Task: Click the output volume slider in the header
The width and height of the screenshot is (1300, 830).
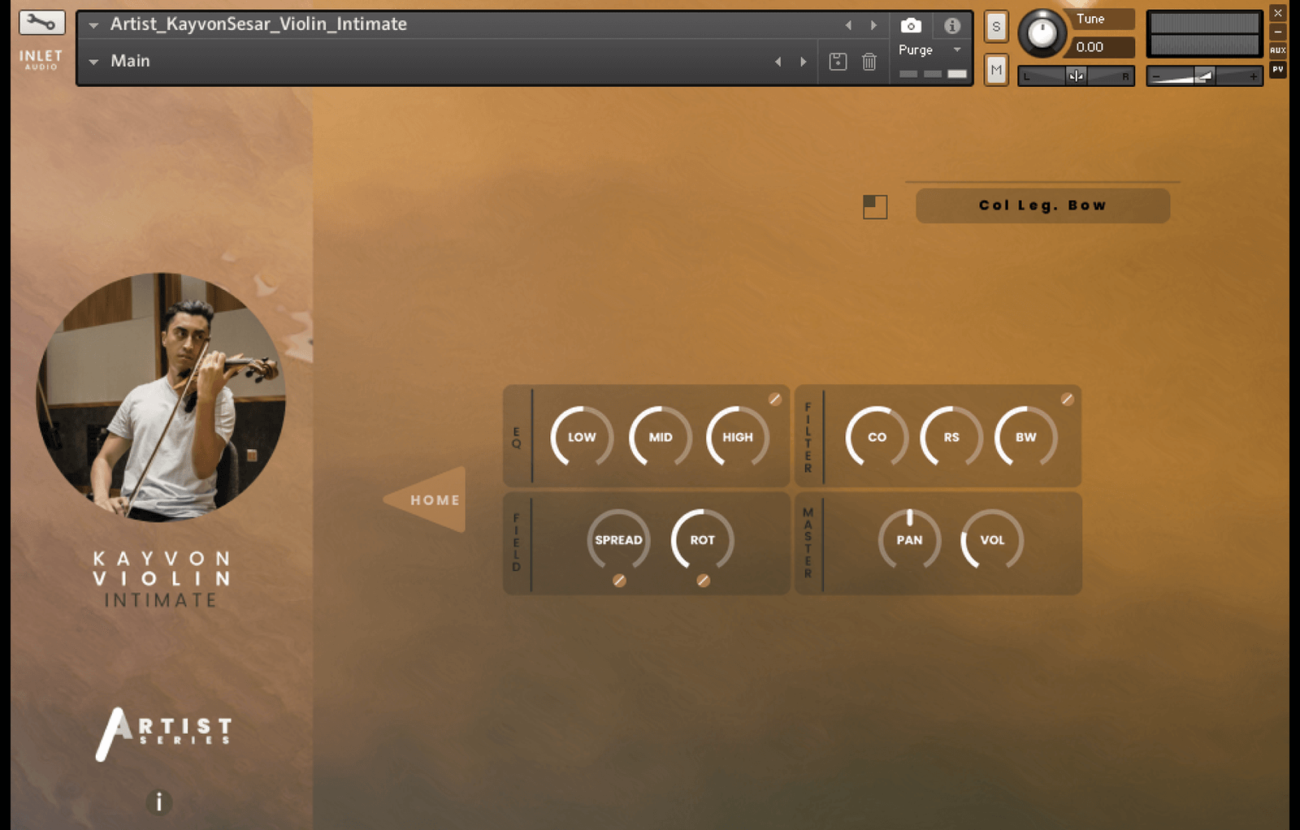Action: click(1204, 76)
